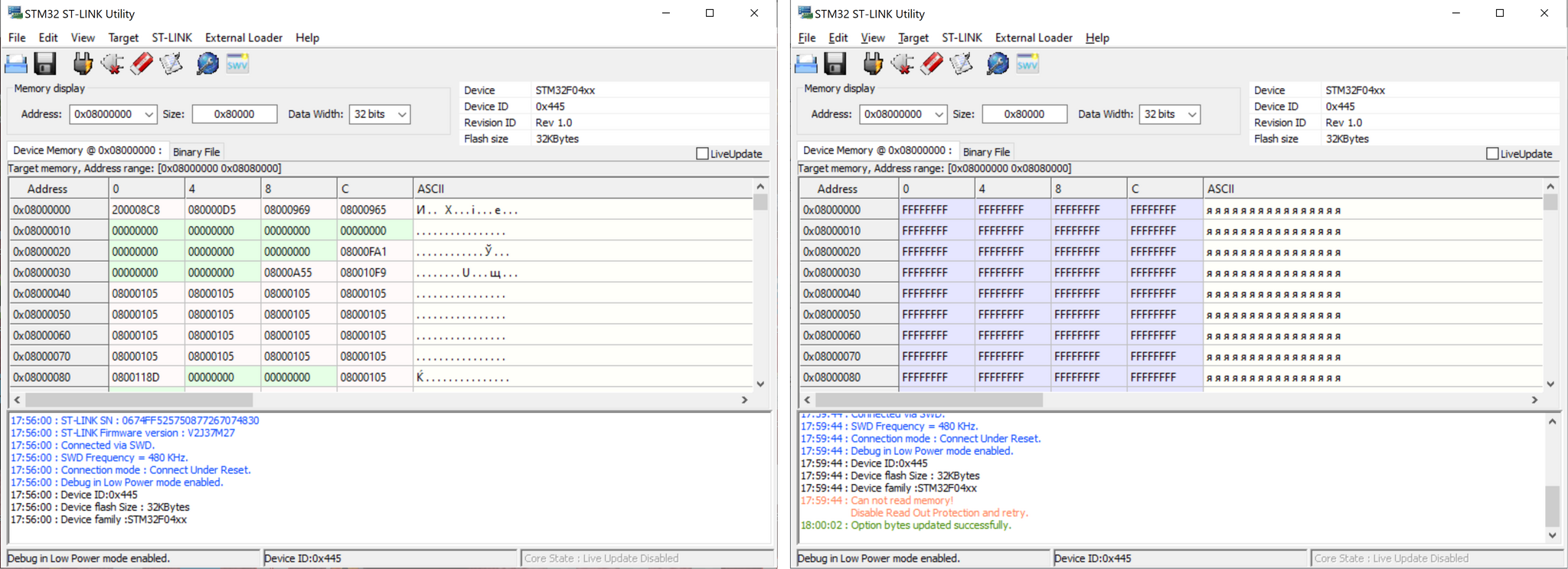1568x569 pixels.
Task: Click Program verify icon in right window
Action: pyautogui.click(x=962, y=64)
